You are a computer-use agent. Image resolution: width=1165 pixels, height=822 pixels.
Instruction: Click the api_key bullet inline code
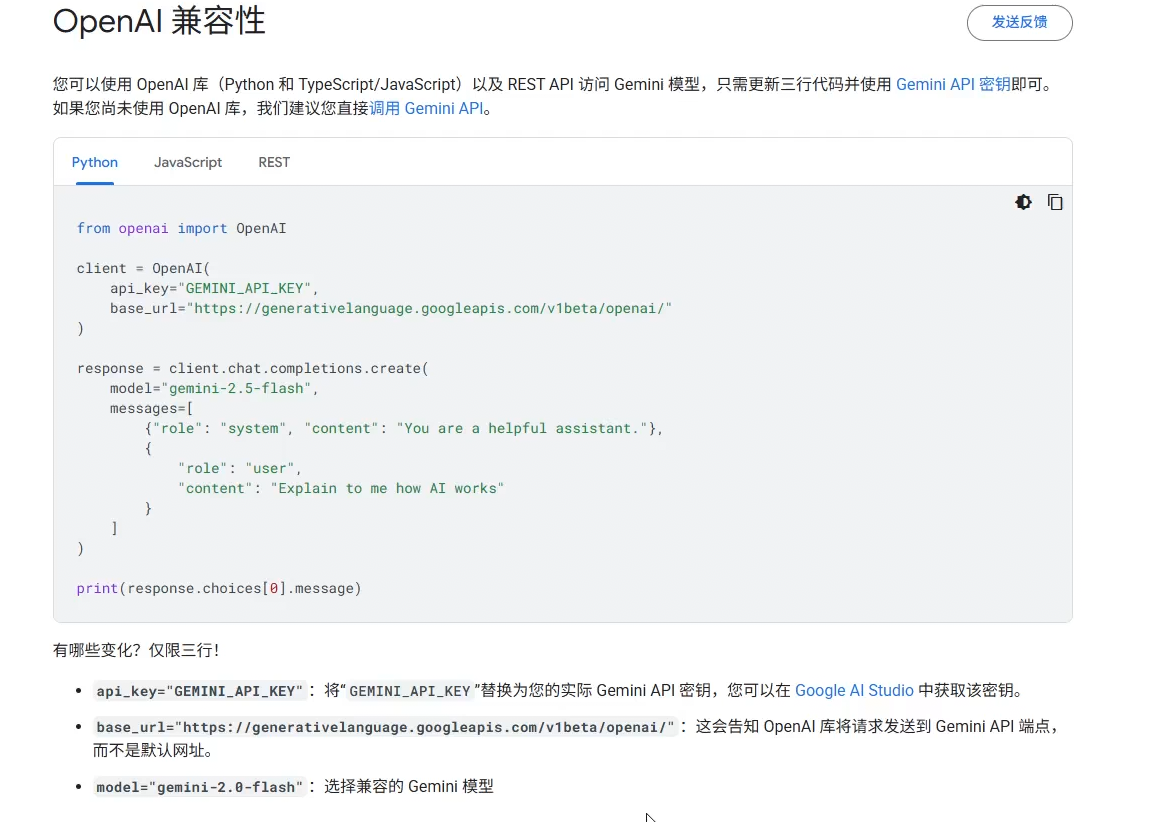pyautogui.click(x=199, y=691)
